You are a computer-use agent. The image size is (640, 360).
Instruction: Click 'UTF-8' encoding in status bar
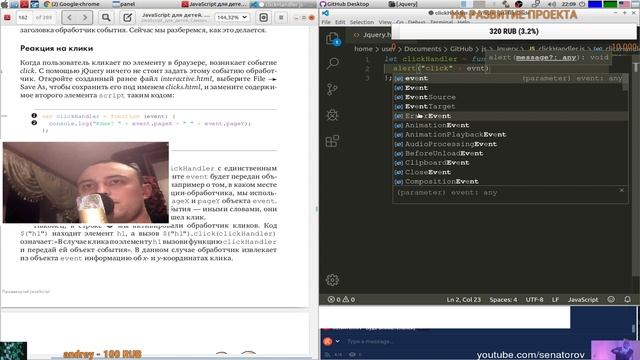534,300
